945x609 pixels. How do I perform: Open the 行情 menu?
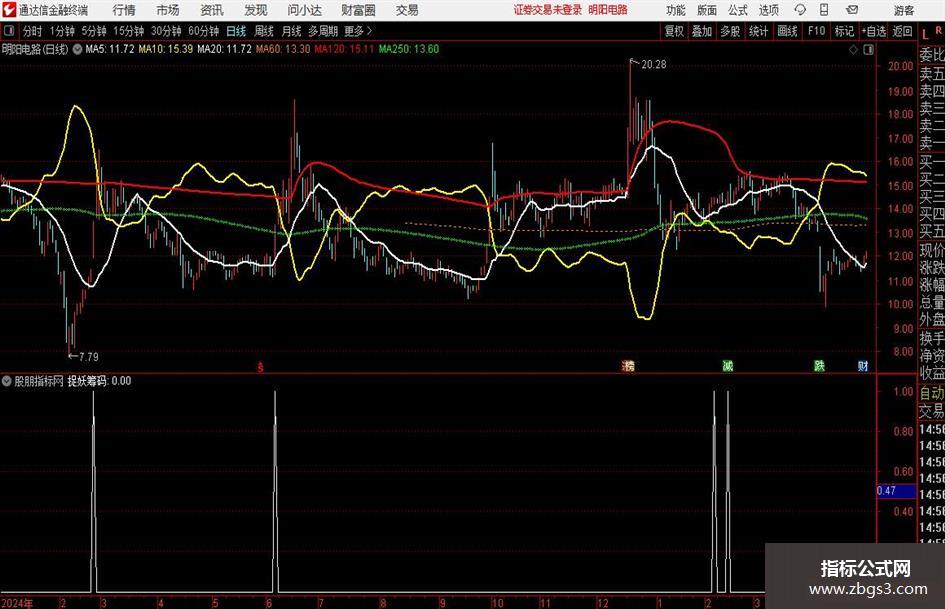(124, 10)
